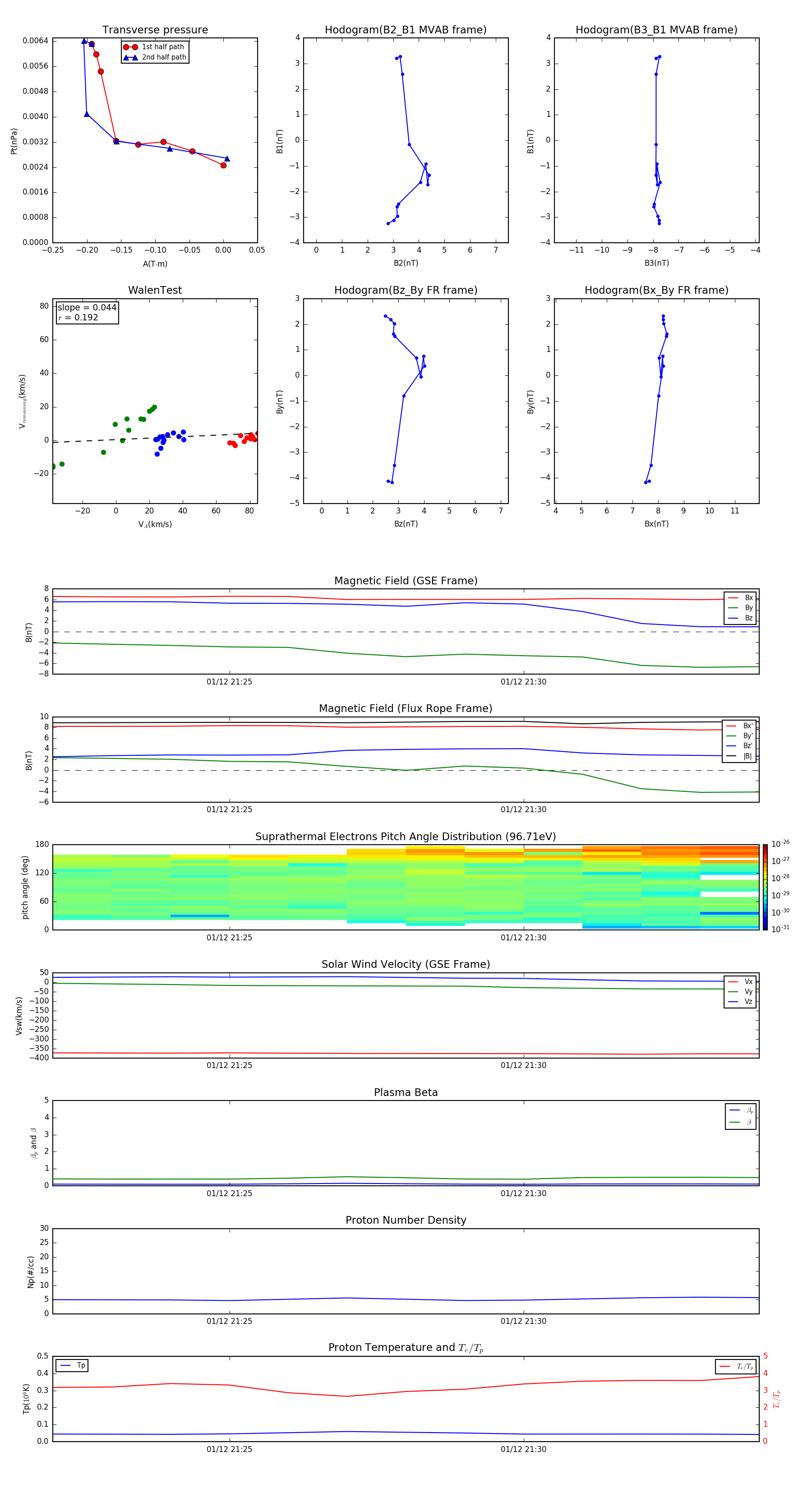Screen dimensions: 812x1489
Task: Click the Bz legend entry in GSE magnetic field
Action: [x=740, y=618]
